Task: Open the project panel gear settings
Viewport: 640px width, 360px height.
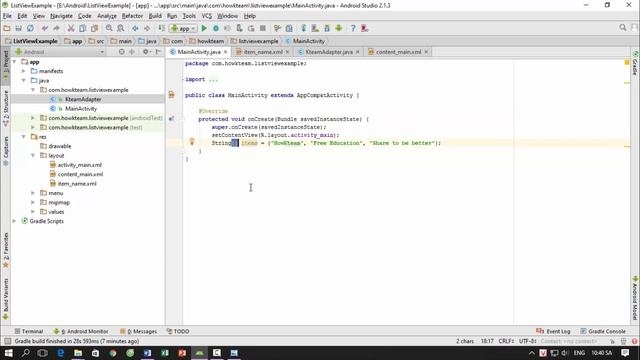Action: pyautogui.click(x=146, y=52)
